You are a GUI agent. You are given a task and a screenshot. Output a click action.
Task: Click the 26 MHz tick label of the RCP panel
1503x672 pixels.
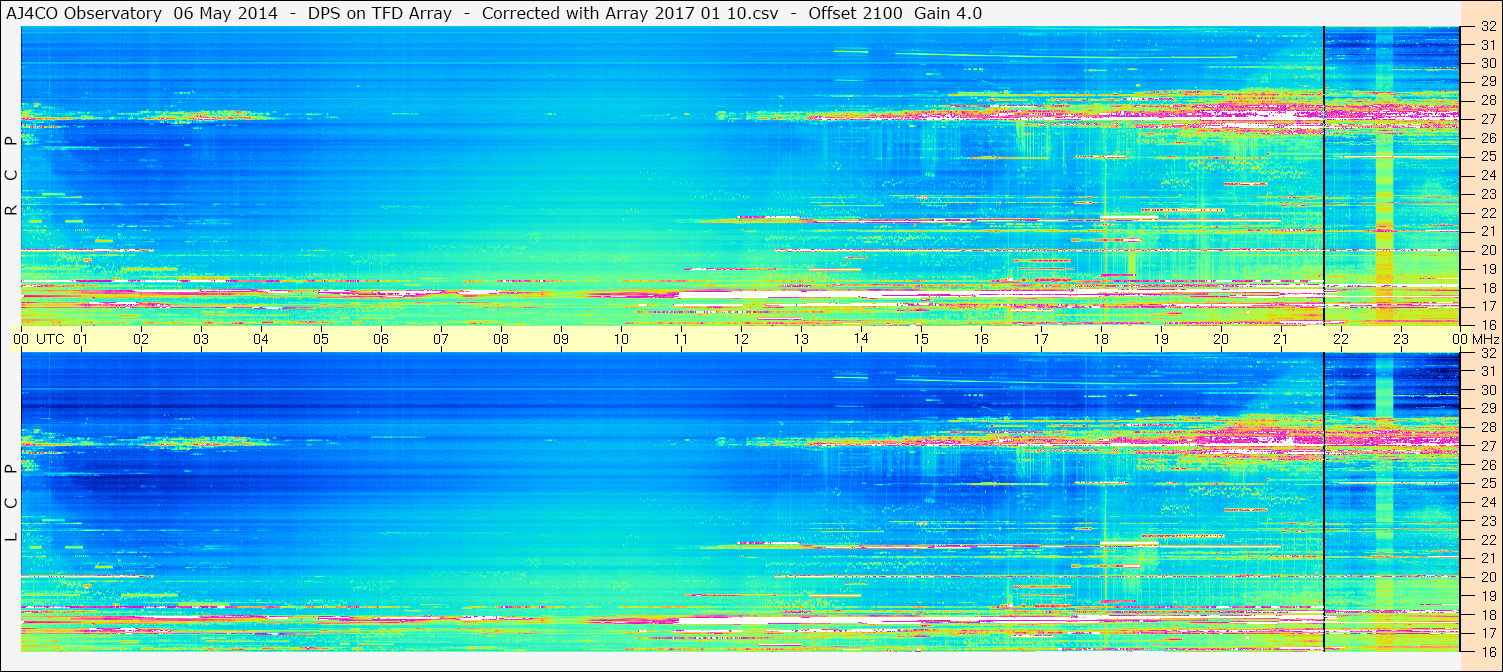click(x=1488, y=138)
